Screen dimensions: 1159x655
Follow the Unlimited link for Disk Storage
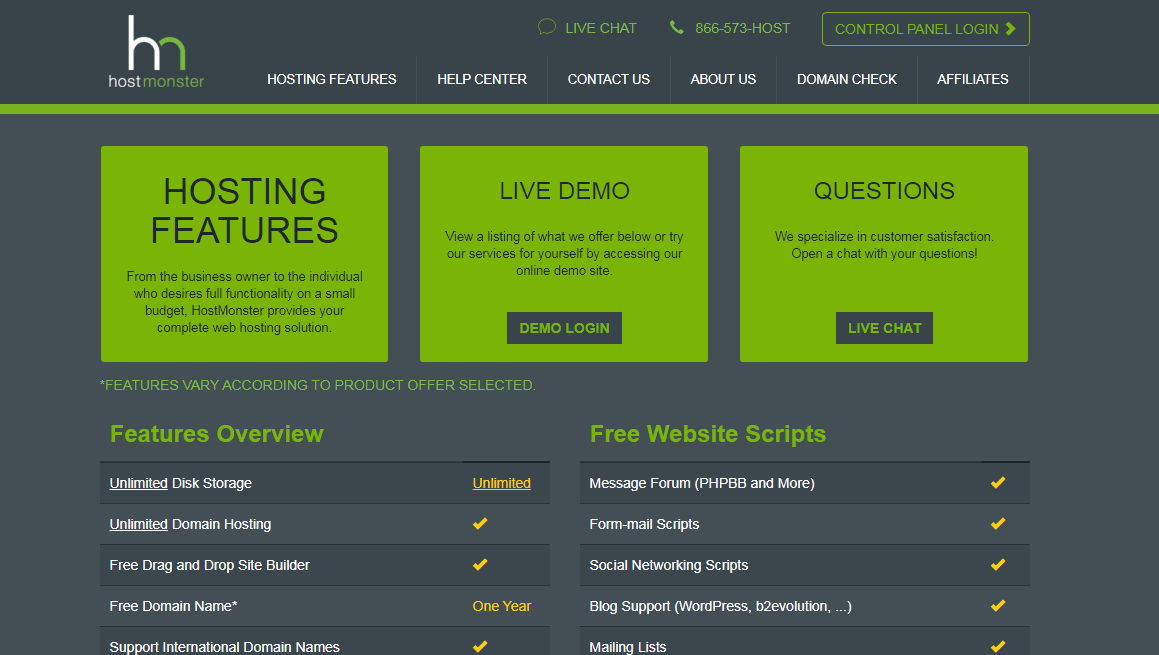click(x=501, y=482)
